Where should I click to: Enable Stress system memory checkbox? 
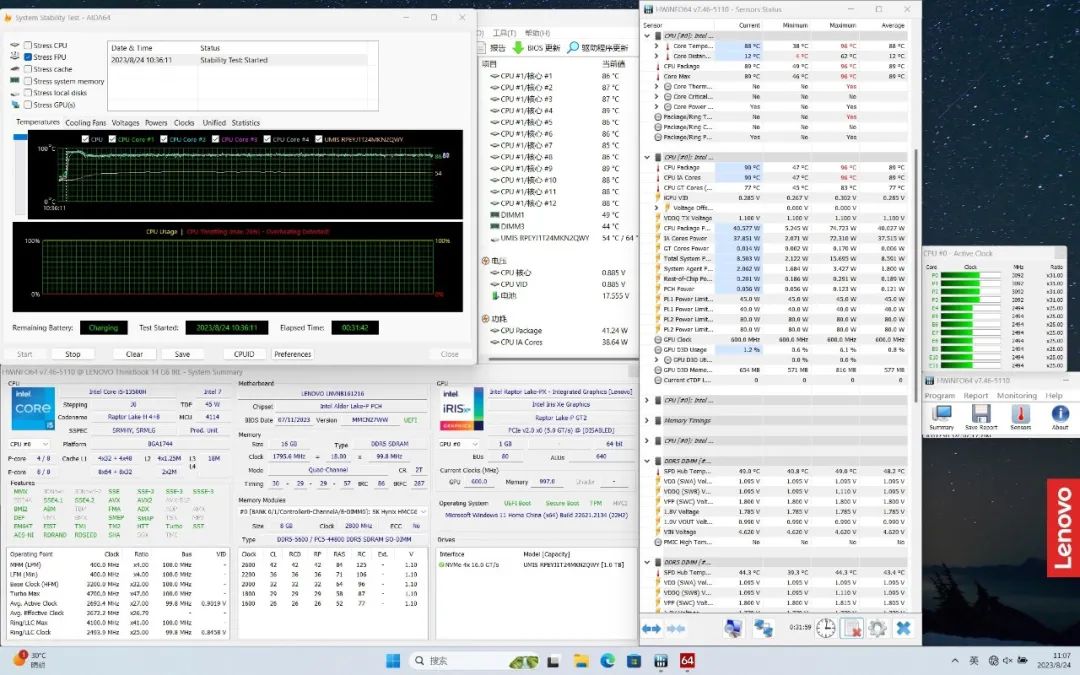pos(28,81)
